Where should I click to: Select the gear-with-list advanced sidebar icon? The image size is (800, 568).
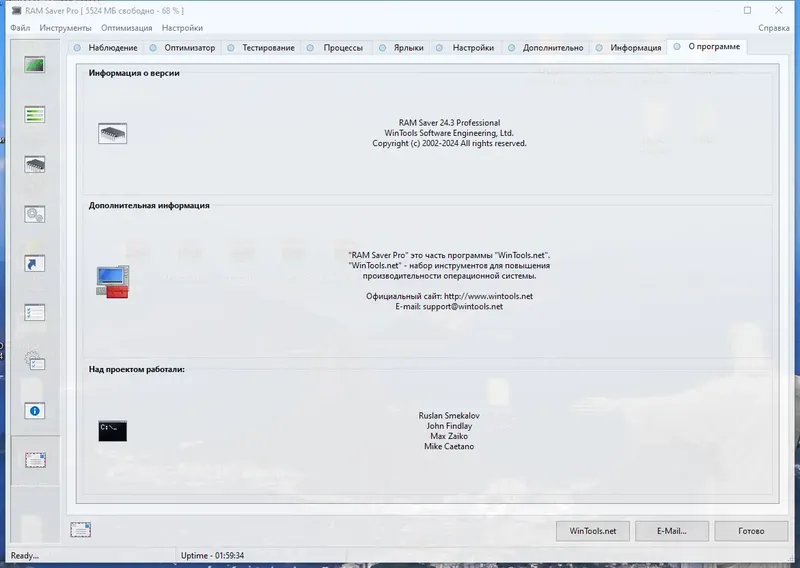click(35, 361)
